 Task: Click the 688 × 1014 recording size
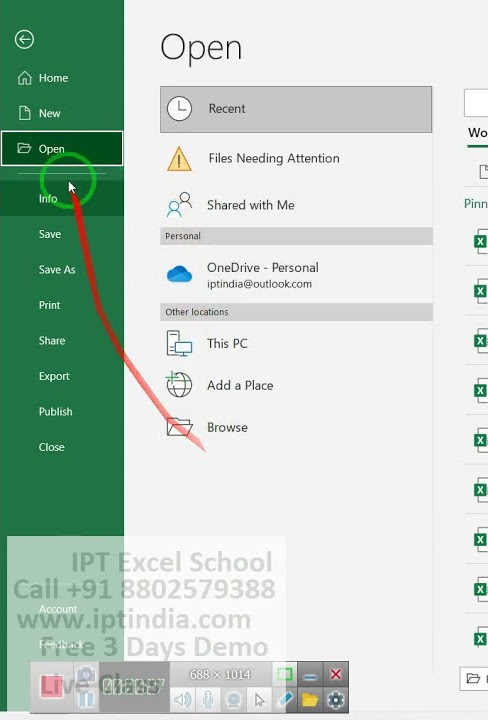point(220,675)
